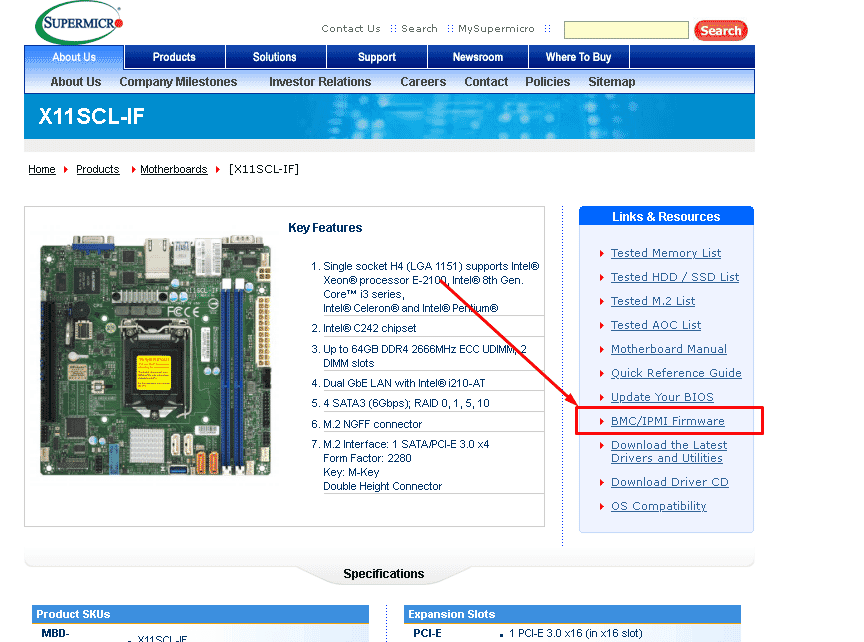Click the Intel C242 chipset feature text

tap(369, 328)
